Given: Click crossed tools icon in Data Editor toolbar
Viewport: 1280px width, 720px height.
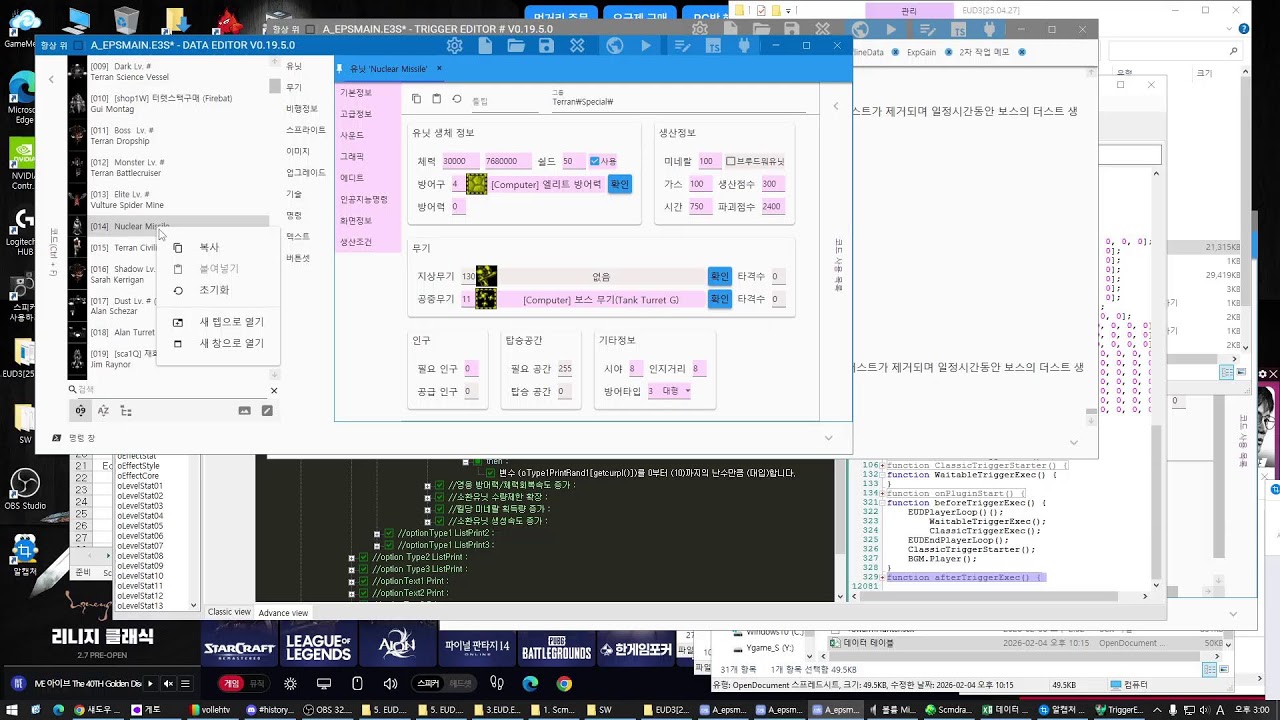Looking at the screenshot, I should [577, 46].
